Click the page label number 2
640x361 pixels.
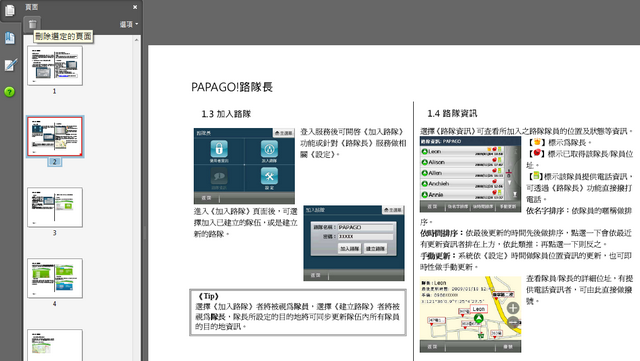pos(54,162)
